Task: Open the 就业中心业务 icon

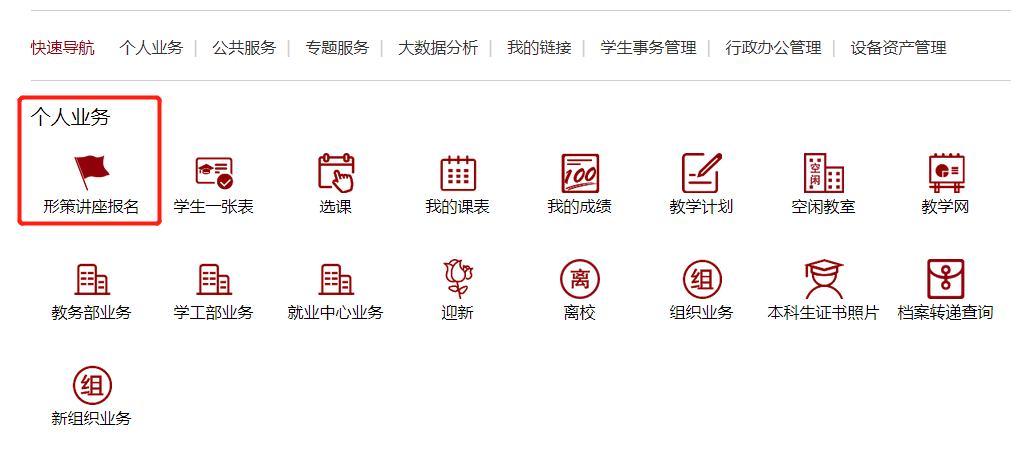Action: (335, 279)
